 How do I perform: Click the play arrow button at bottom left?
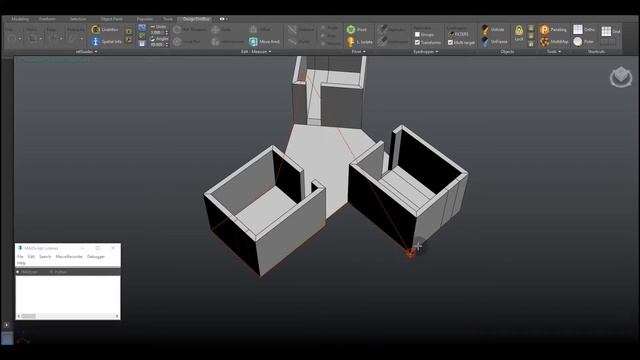pos(7,325)
